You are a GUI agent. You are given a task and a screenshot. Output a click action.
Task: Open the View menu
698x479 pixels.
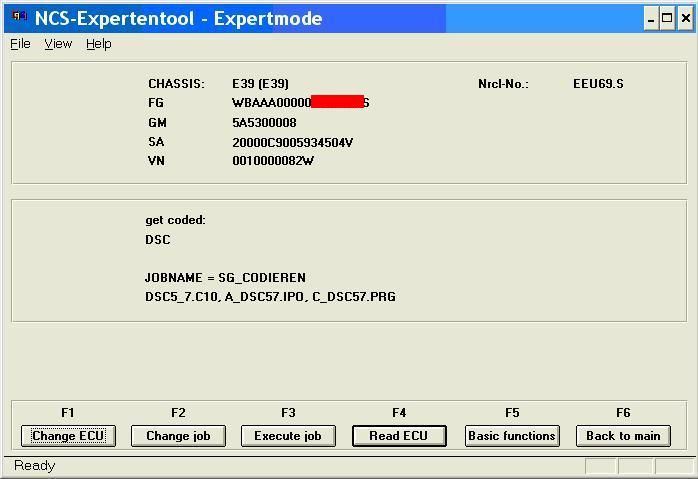(58, 44)
